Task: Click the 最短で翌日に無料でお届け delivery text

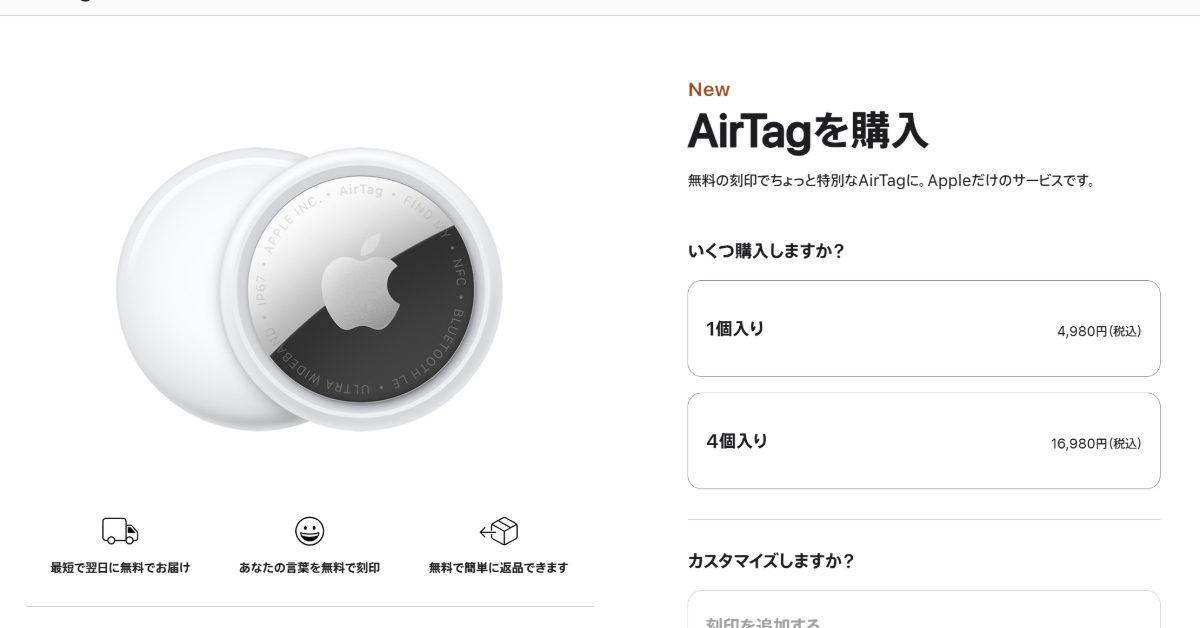Action: [x=120, y=568]
